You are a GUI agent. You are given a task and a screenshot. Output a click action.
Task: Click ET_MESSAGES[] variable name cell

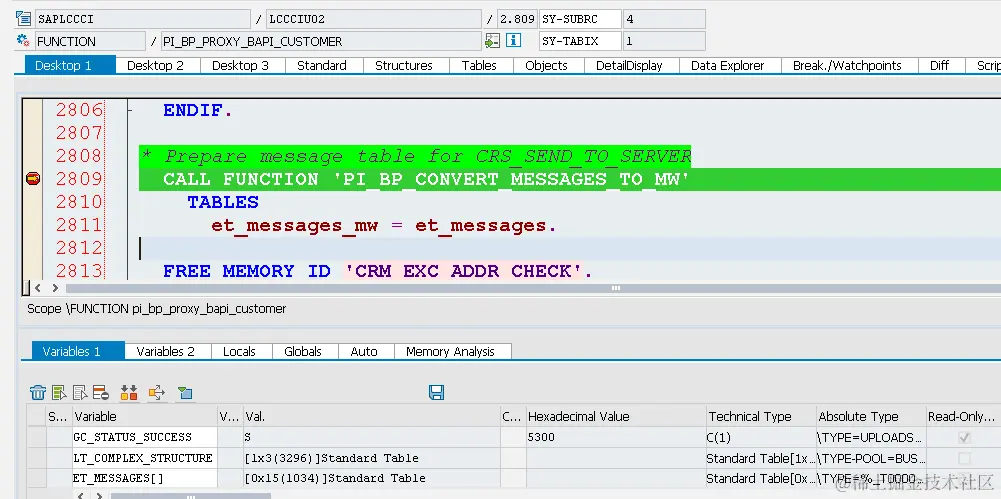[144, 478]
